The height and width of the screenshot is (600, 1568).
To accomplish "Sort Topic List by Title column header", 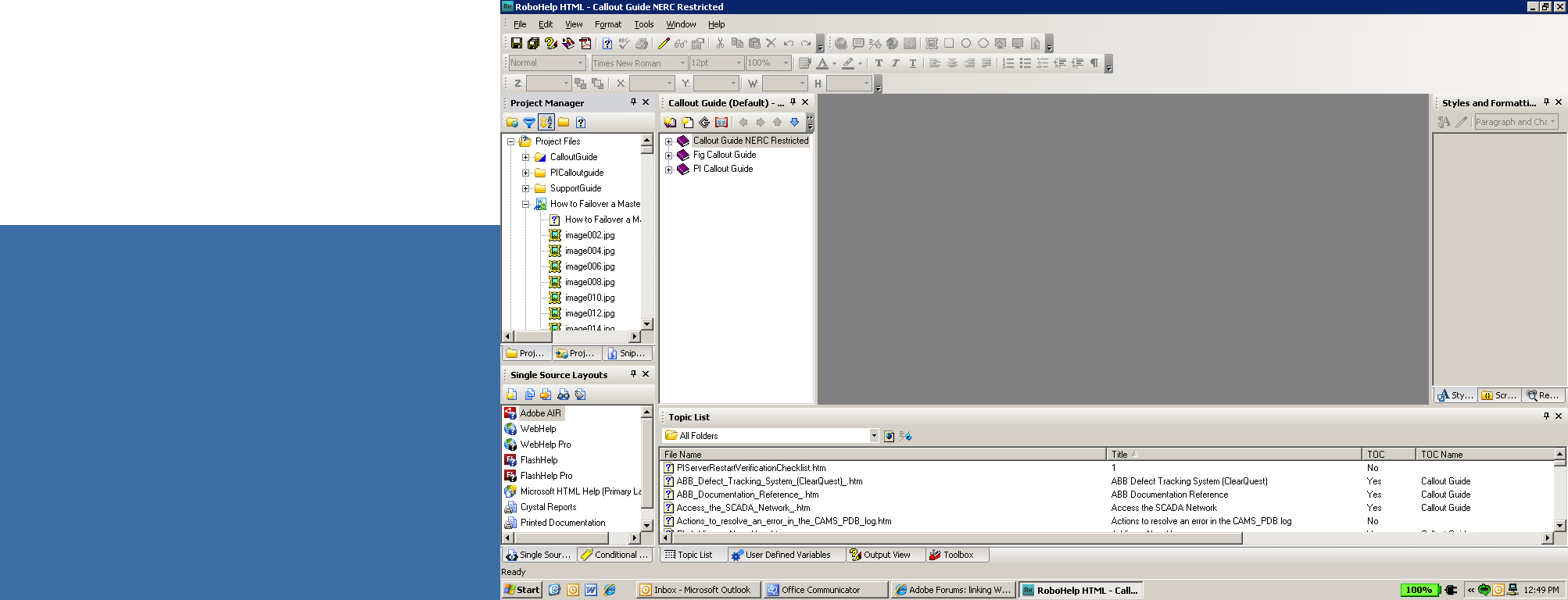I will [1234, 454].
